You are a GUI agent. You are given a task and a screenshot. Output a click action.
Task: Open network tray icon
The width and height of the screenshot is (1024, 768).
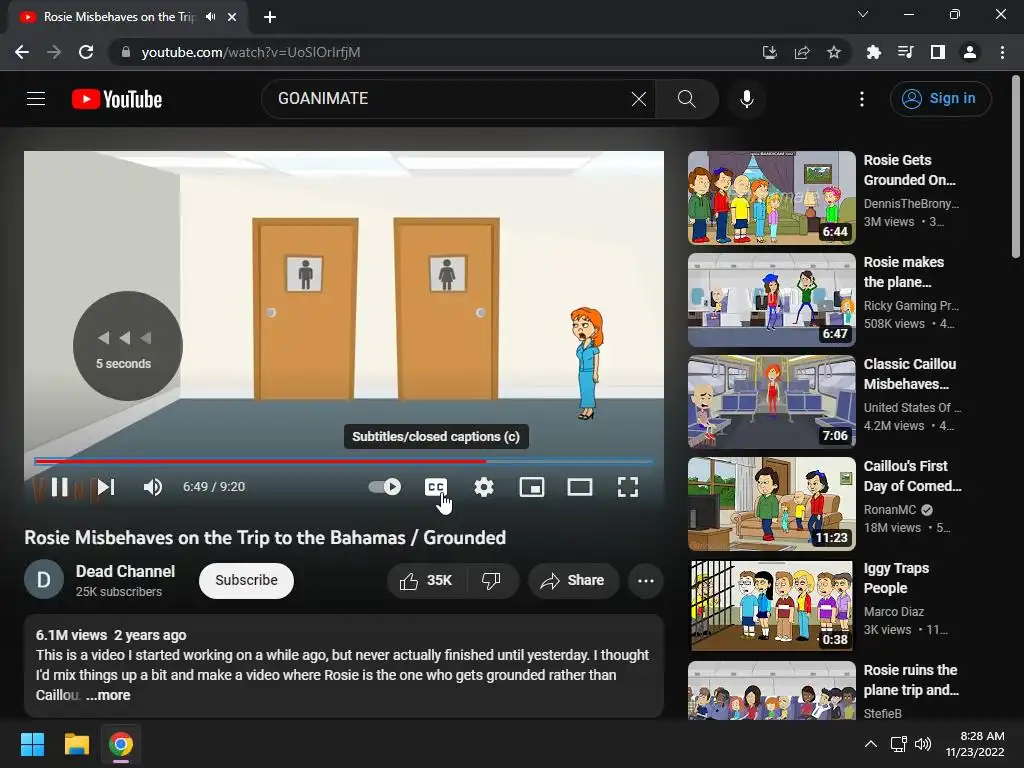coord(899,744)
